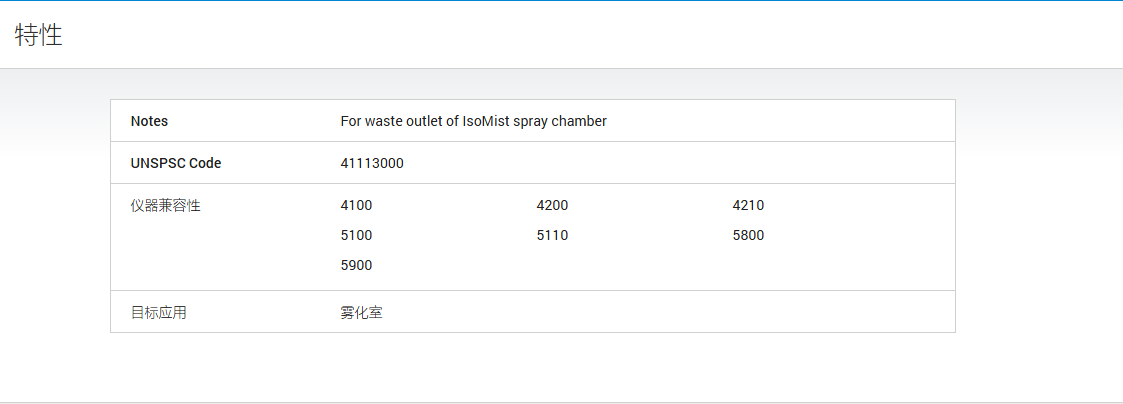Click the UNSPSC code value 41113000

(372, 163)
